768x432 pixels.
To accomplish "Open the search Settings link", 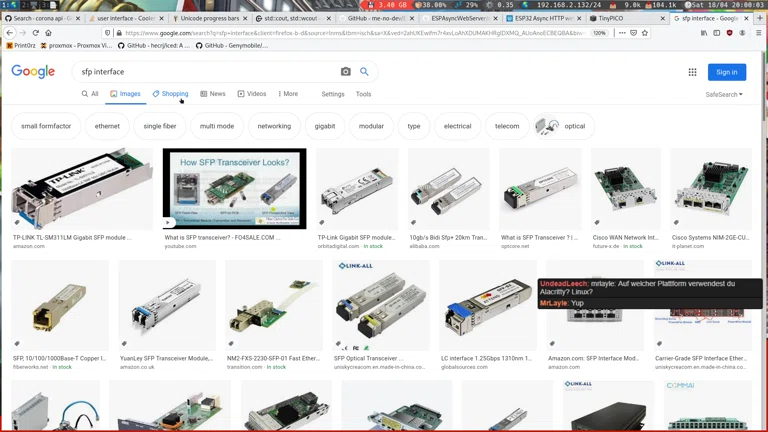I will point(333,94).
